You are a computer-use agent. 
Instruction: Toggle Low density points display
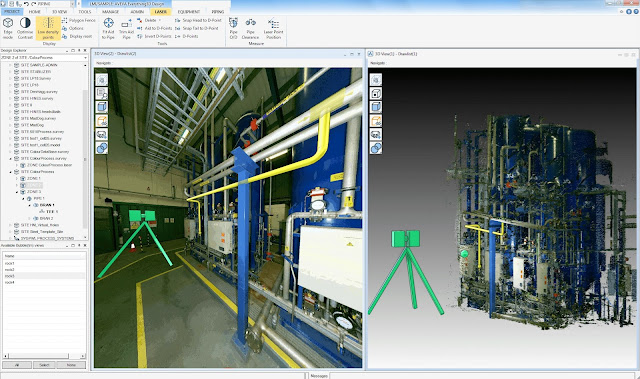[x=48, y=28]
